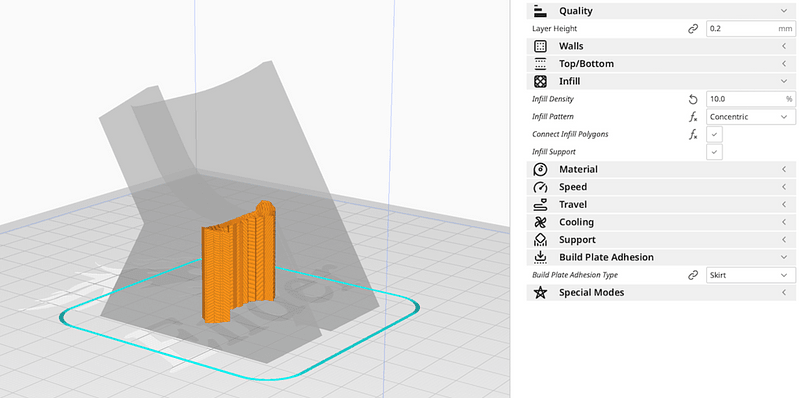The width and height of the screenshot is (800, 398).
Task: Click the Infill Density setting label
Action: coord(553,99)
